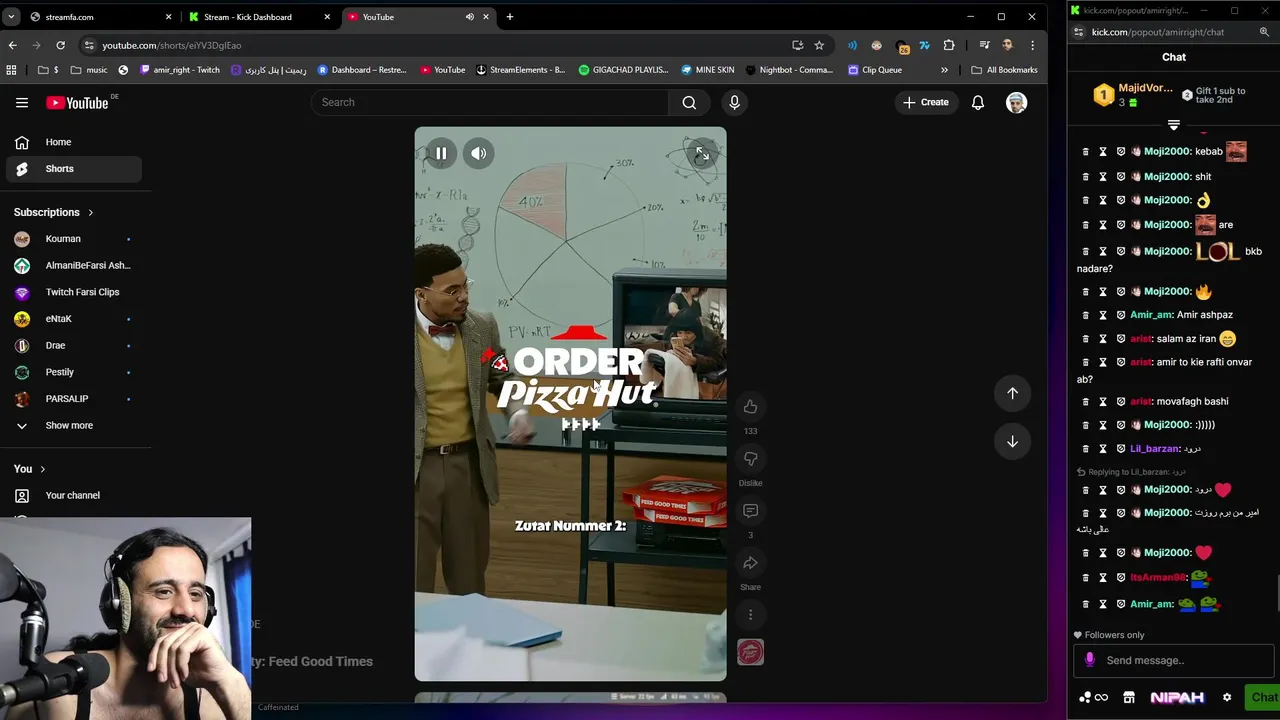Open the StreamElements bookmark
This screenshot has width=1280, height=720.
click(x=521, y=70)
